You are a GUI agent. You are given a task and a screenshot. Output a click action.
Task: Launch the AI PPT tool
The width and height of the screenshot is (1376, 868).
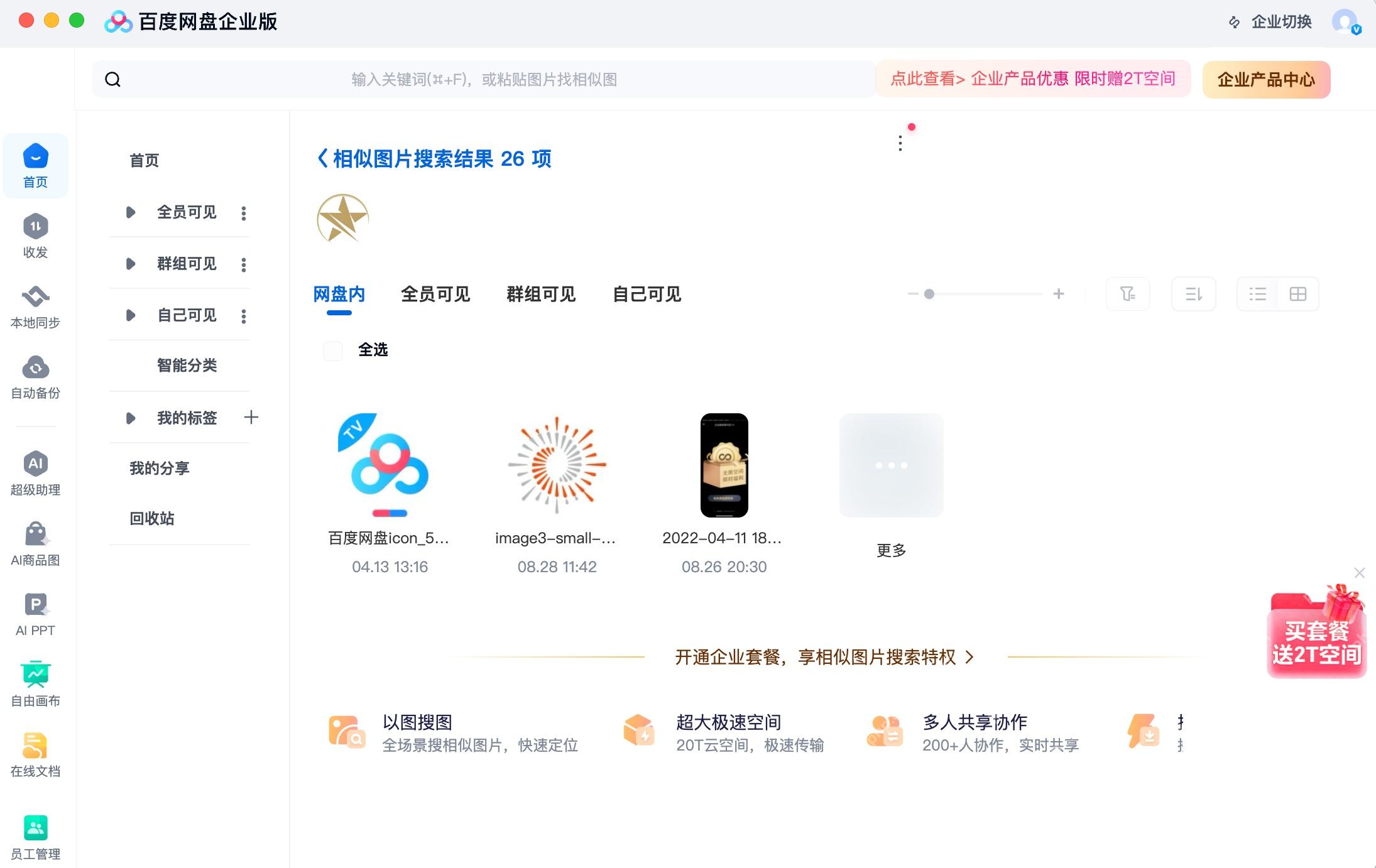coord(35,614)
